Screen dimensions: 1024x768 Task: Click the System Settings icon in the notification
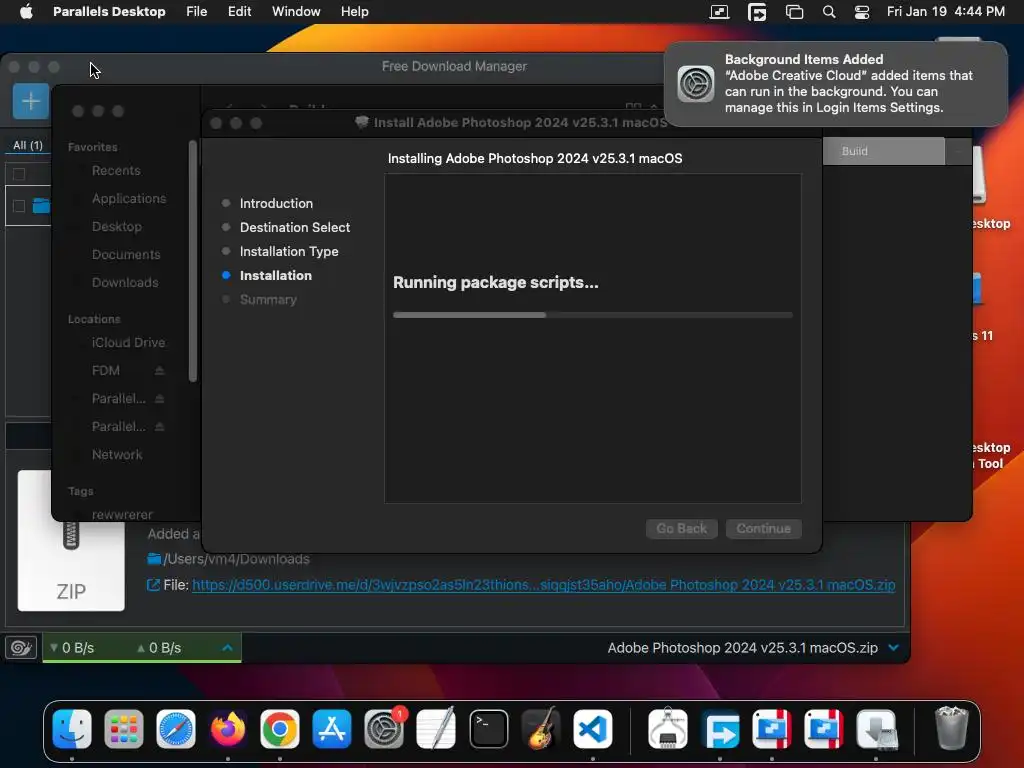(696, 84)
